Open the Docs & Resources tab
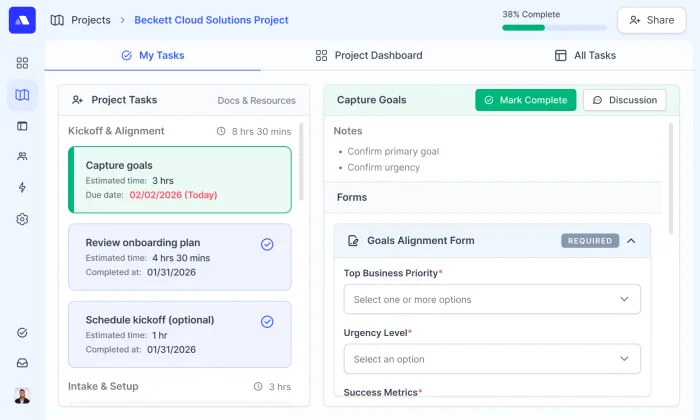This screenshot has width=700, height=420. point(257,100)
